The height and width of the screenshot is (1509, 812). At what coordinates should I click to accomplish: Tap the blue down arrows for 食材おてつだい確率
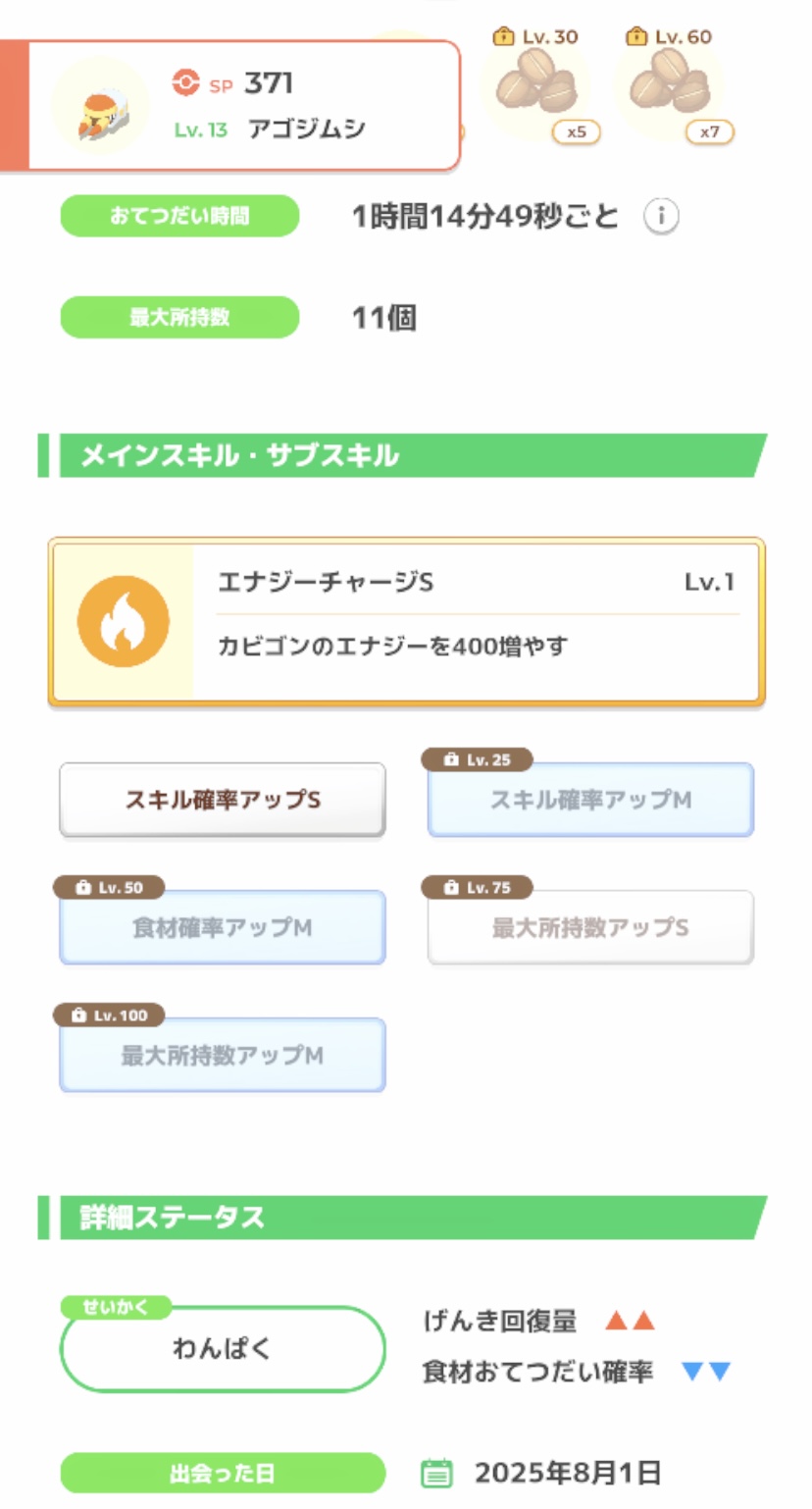point(706,1372)
